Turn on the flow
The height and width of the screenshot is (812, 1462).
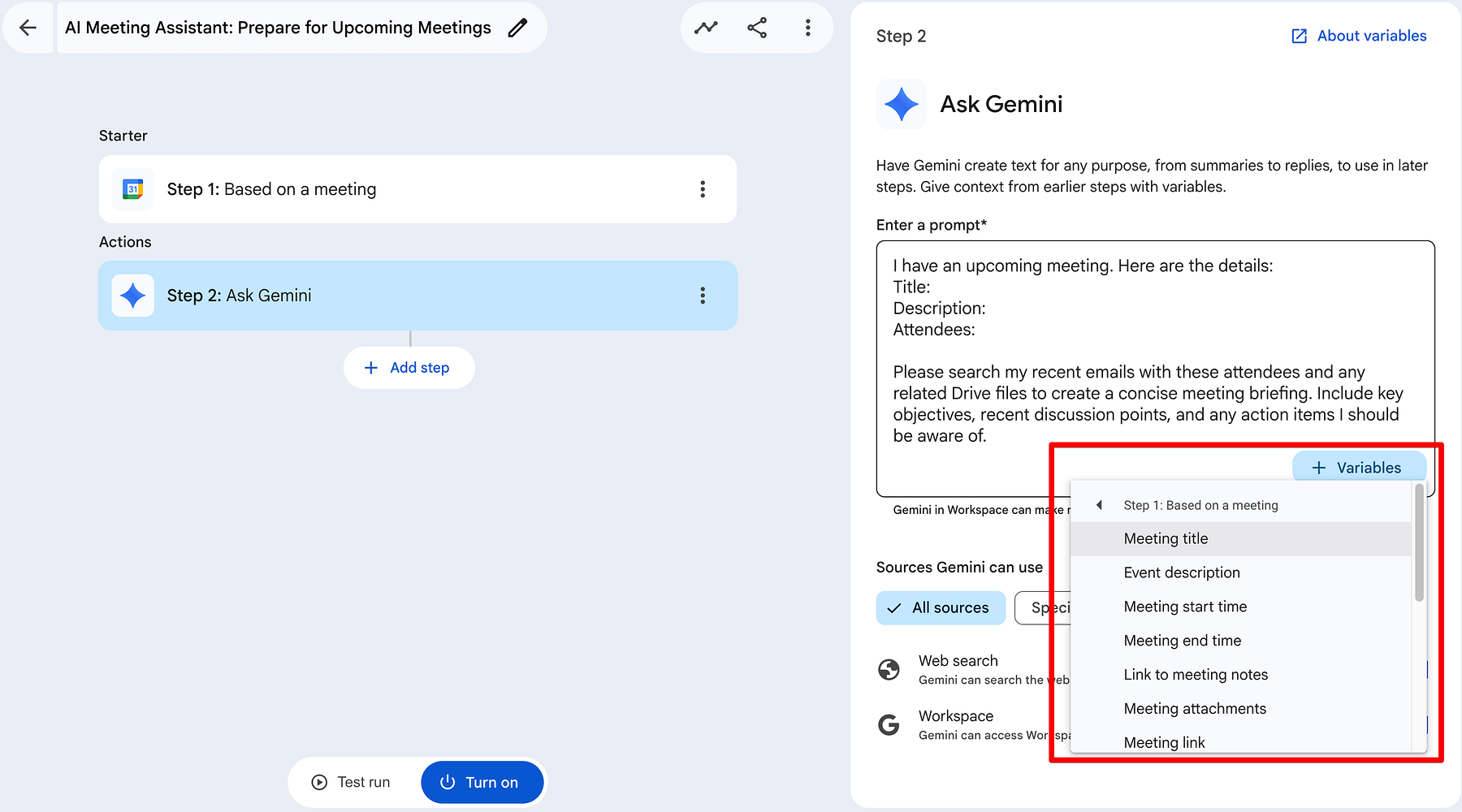[482, 782]
